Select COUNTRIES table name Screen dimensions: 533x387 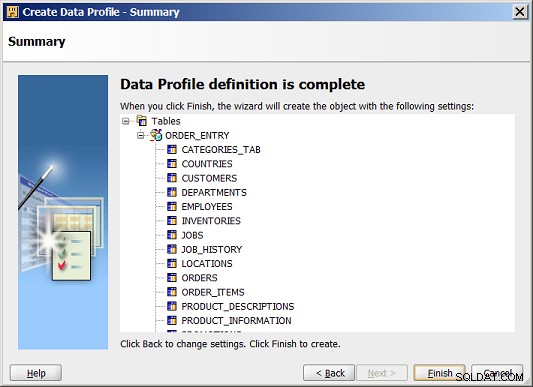207,164
